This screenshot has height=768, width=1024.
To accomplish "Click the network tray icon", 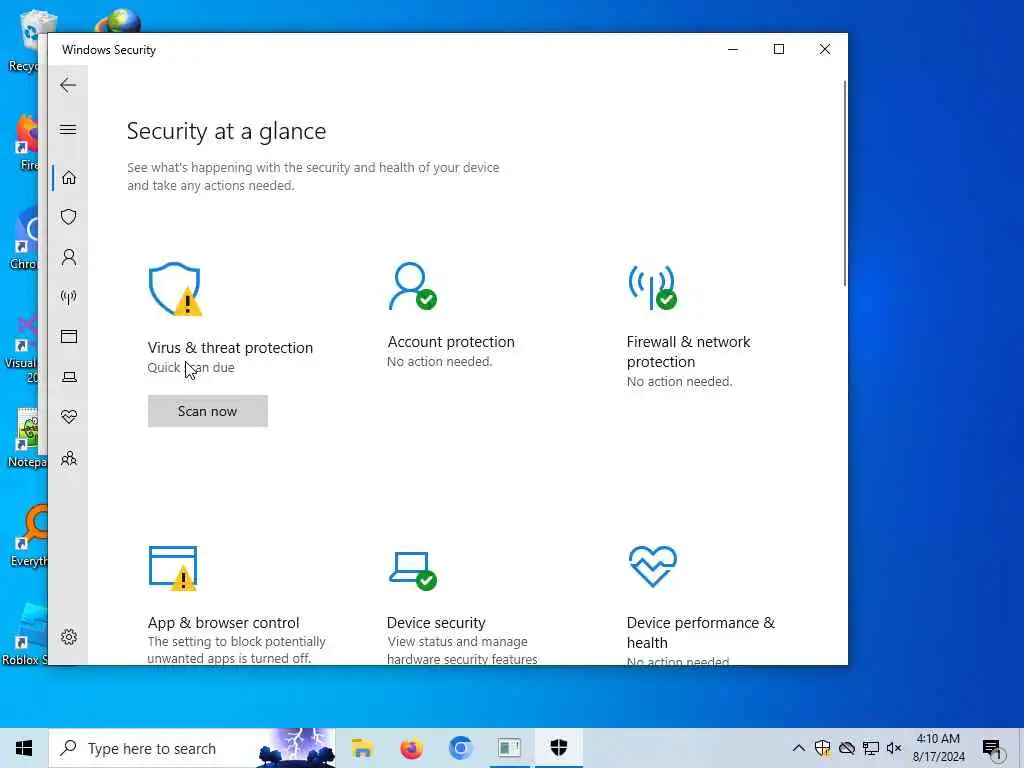I will [870, 748].
